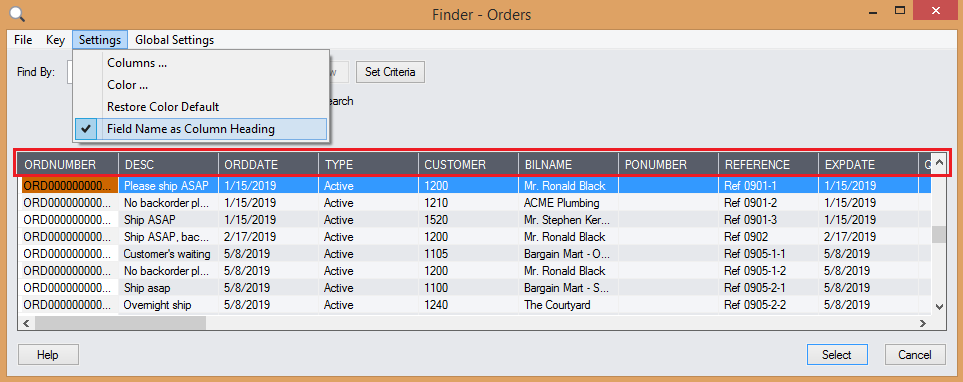
Task: Click the horizontal scrollbar thumb
Action: tap(121, 322)
